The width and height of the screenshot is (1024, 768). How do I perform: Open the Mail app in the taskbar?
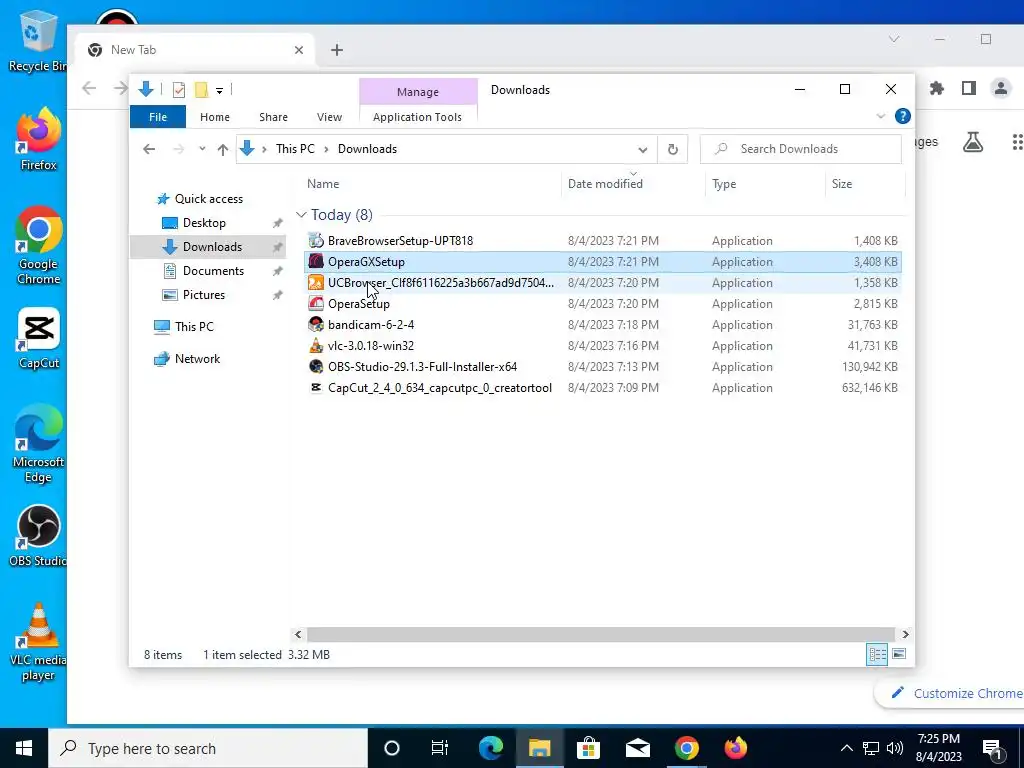pos(637,748)
